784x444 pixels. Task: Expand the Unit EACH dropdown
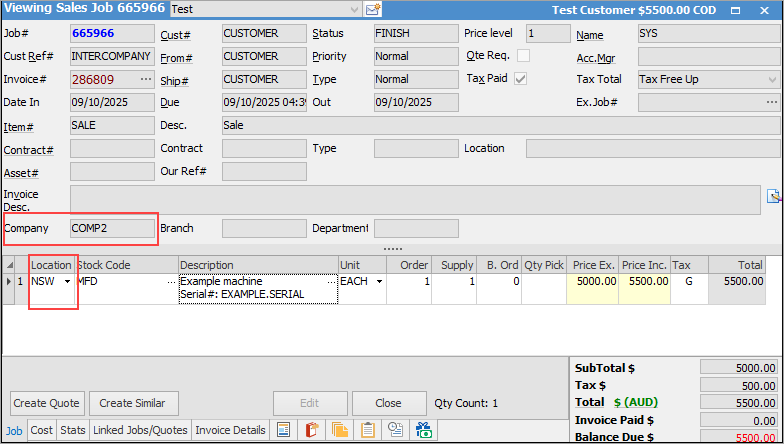click(379, 282)
